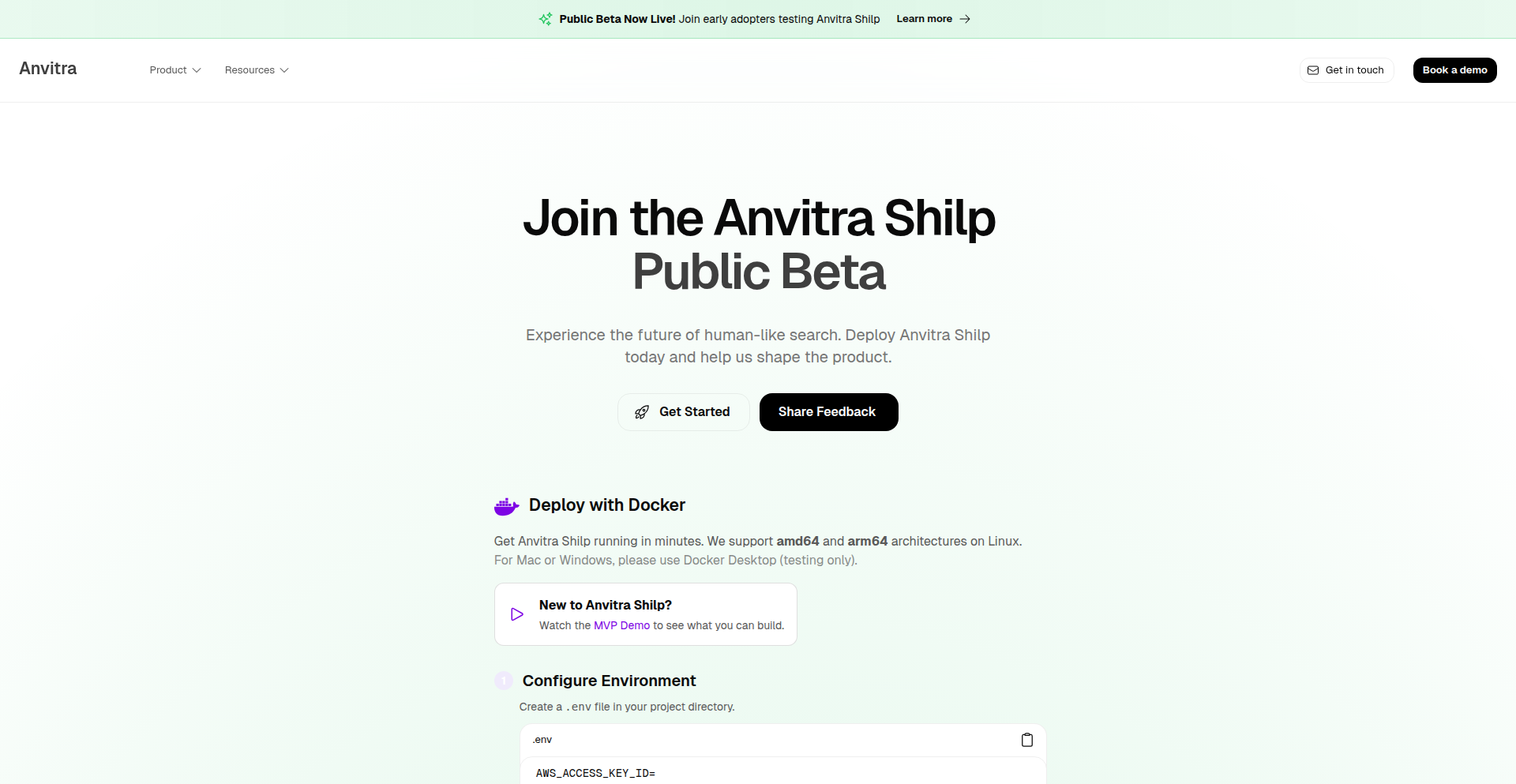
Task: Click the Anvitra logo in the header
Action: click(47, 69)
